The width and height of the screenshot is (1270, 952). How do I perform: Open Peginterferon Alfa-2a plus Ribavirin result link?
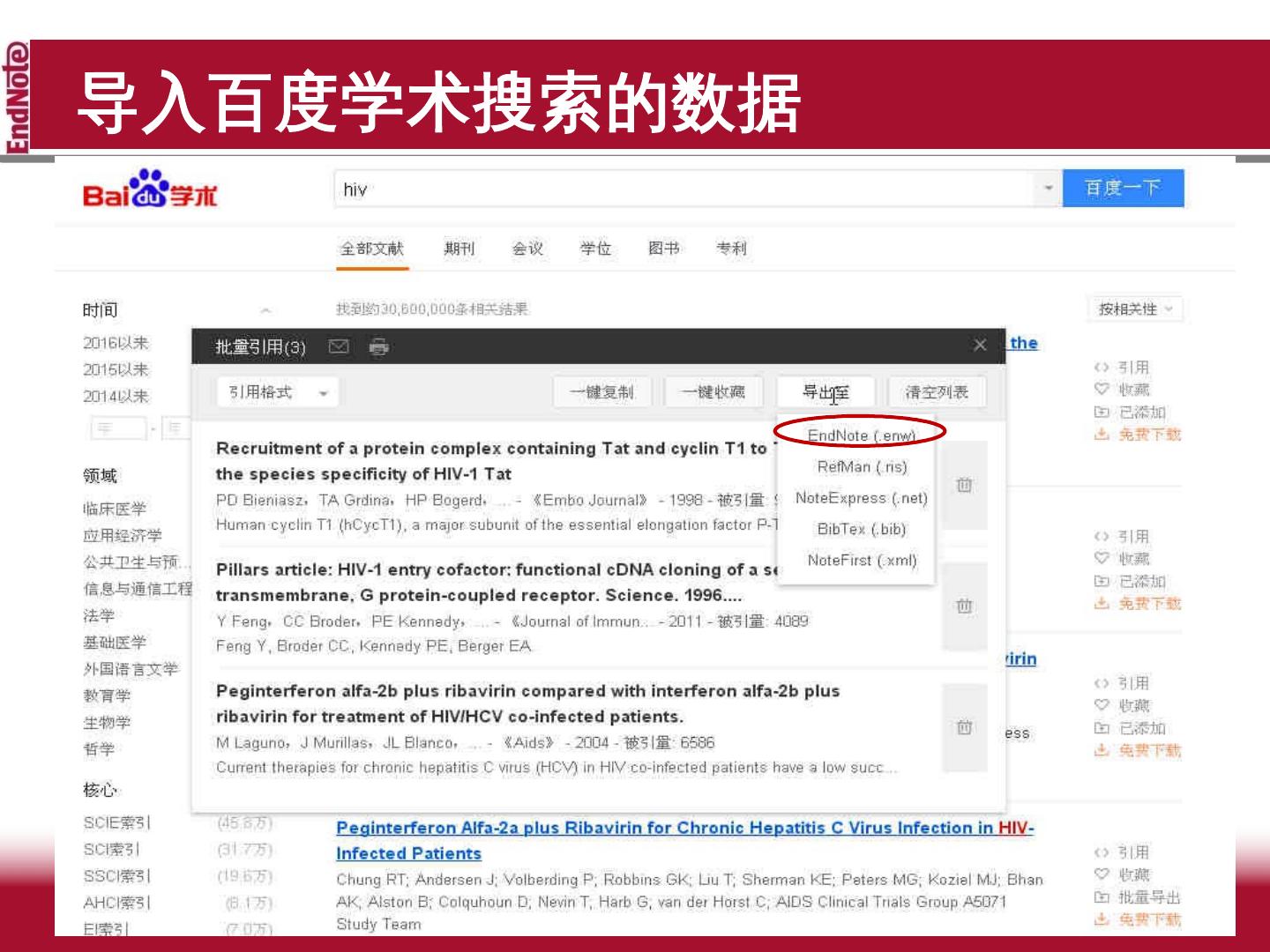click(684, 840)
